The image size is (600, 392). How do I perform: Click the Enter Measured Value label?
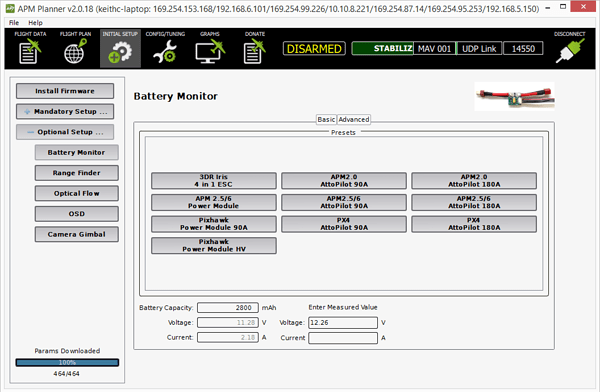tap(343, 307)
